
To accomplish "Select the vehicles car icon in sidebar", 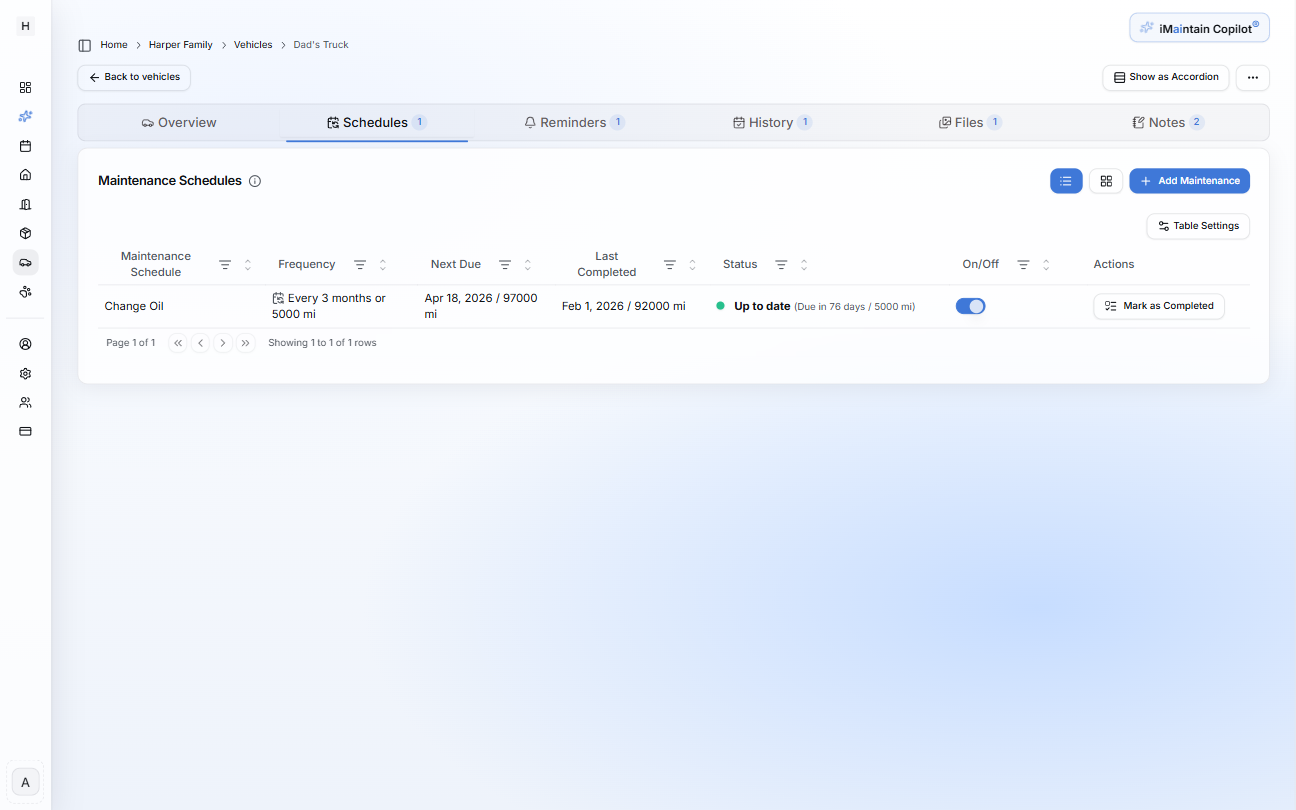I will coord(25,262).
